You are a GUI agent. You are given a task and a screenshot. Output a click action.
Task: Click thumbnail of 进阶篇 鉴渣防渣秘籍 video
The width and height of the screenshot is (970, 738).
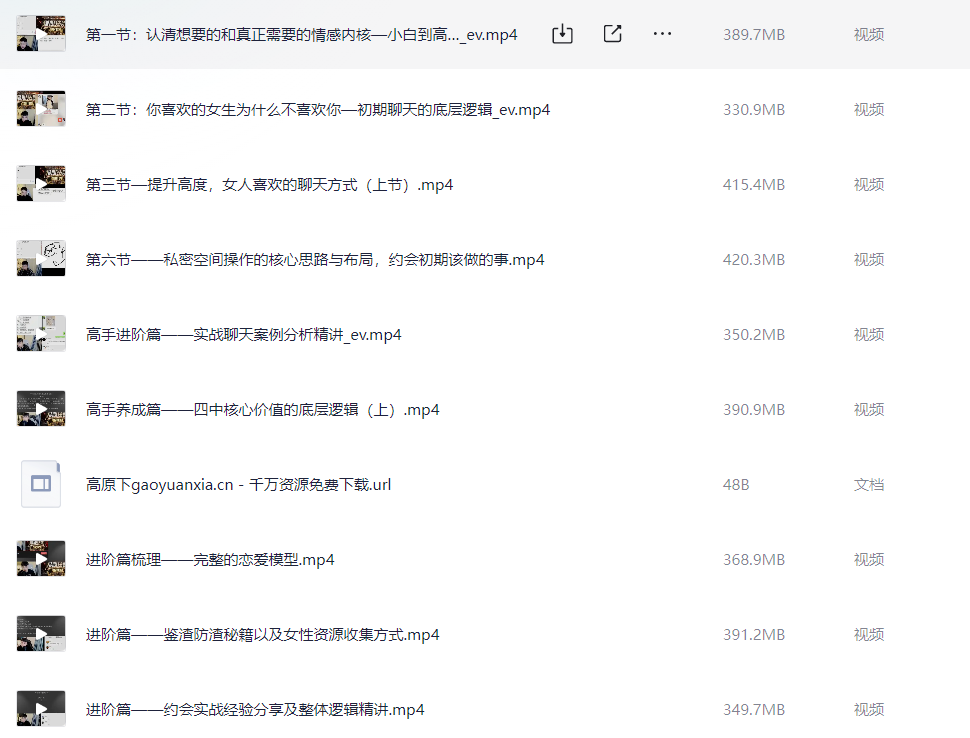41,634
